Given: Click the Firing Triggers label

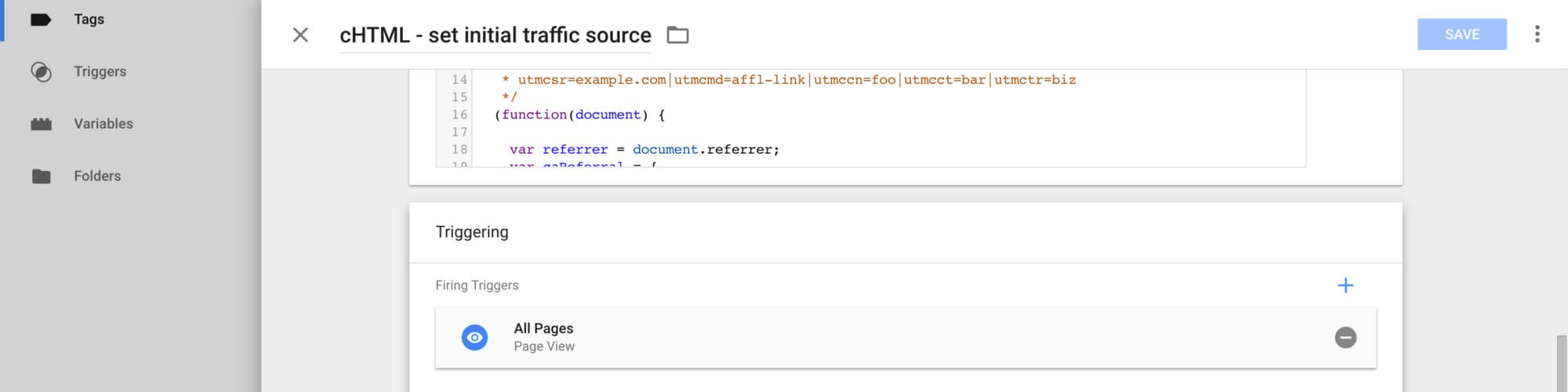Looking at the screenshot, I should (x=477, y=285).
